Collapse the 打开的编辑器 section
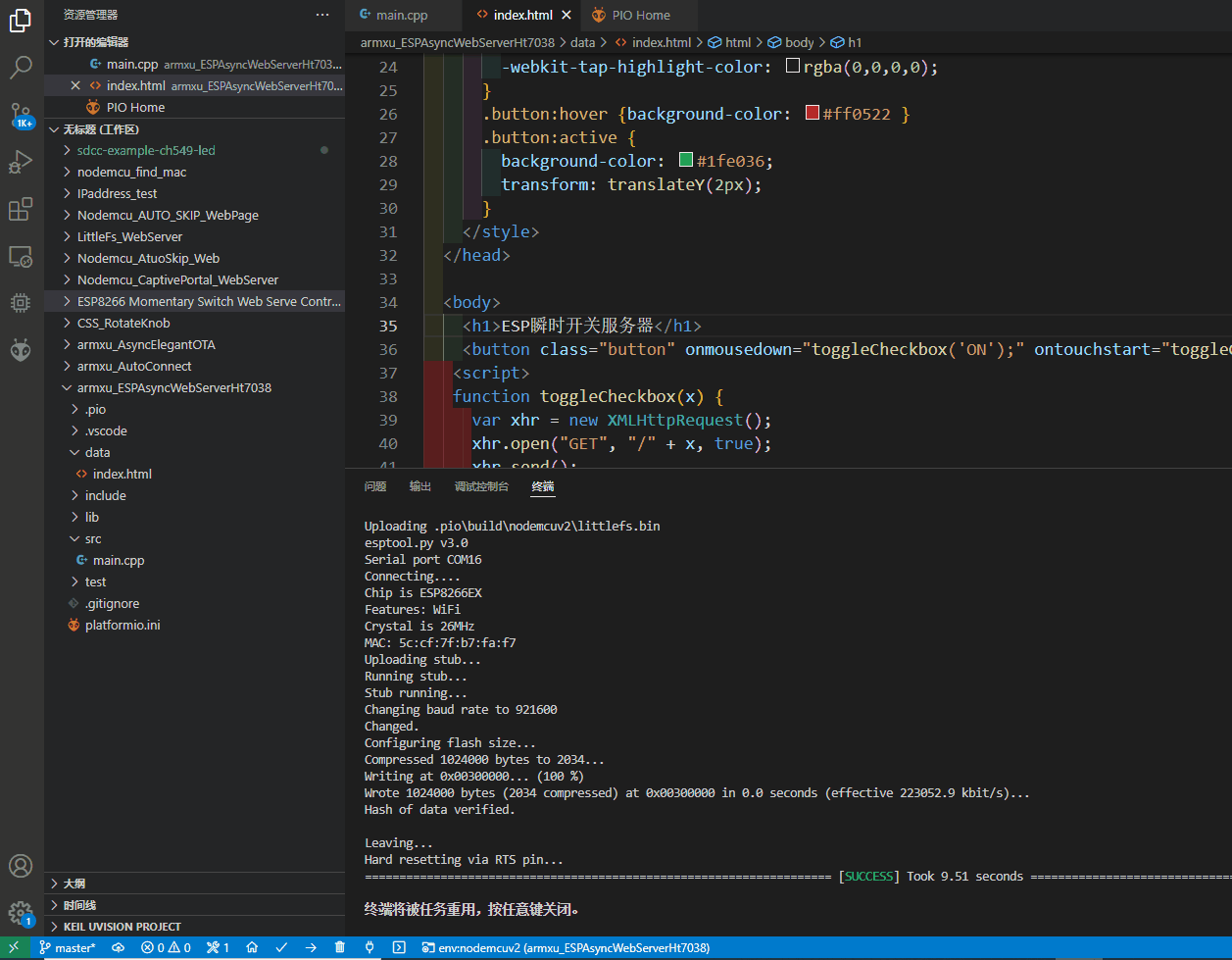1232x960 pixels. tap(194, 42)
